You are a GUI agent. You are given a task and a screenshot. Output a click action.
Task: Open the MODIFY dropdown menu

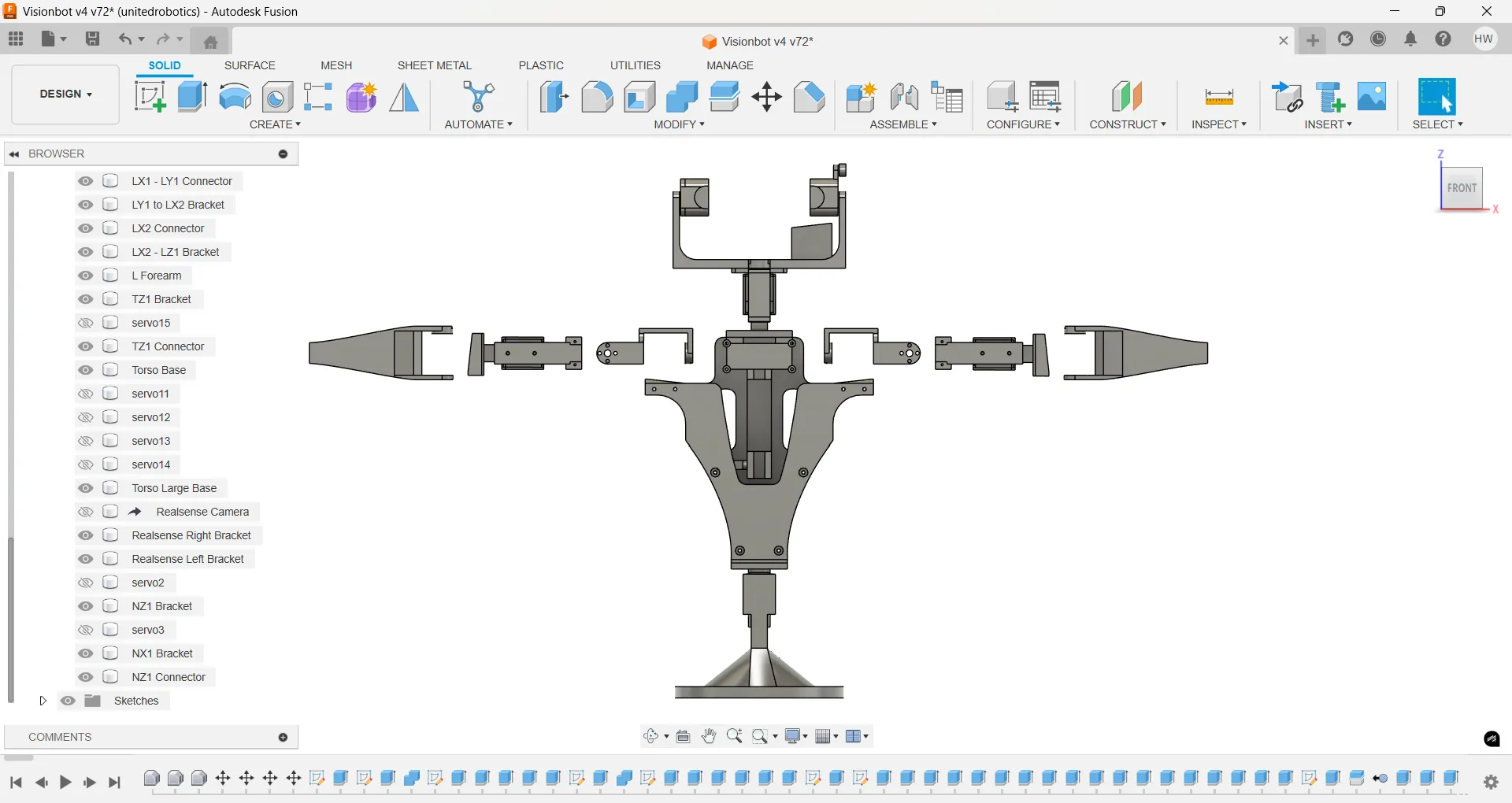pyautogui.click(x=679, y=124)
